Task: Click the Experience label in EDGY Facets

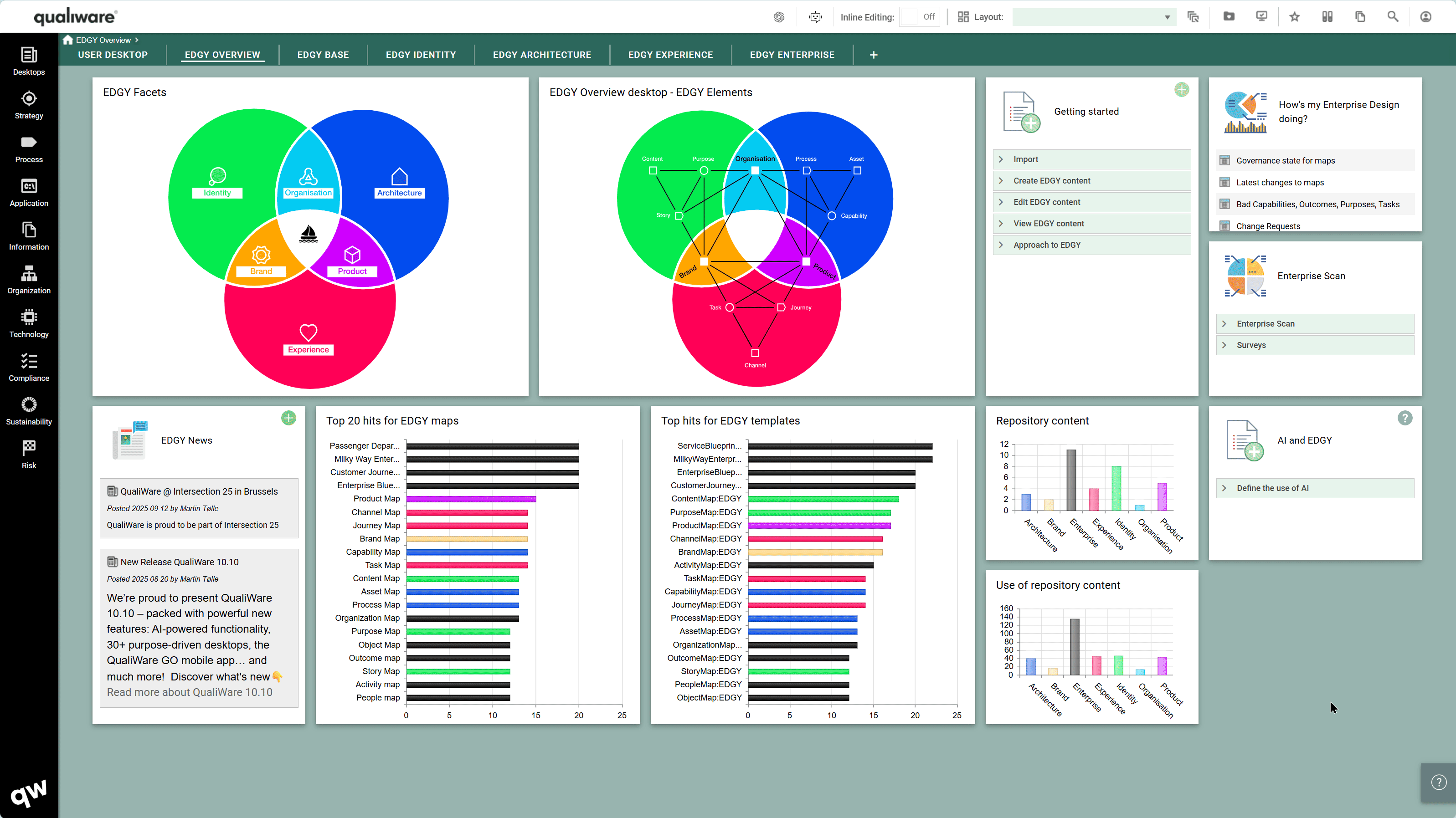Action: coord(308,350)
